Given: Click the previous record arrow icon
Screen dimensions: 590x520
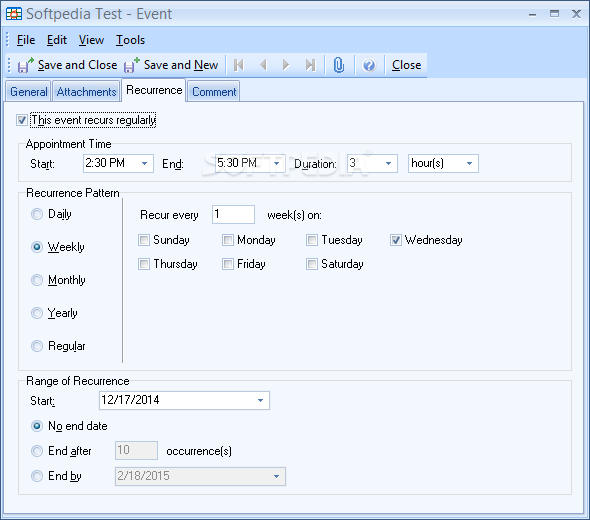Looking at the screenshot, I should tap(263, 65).
